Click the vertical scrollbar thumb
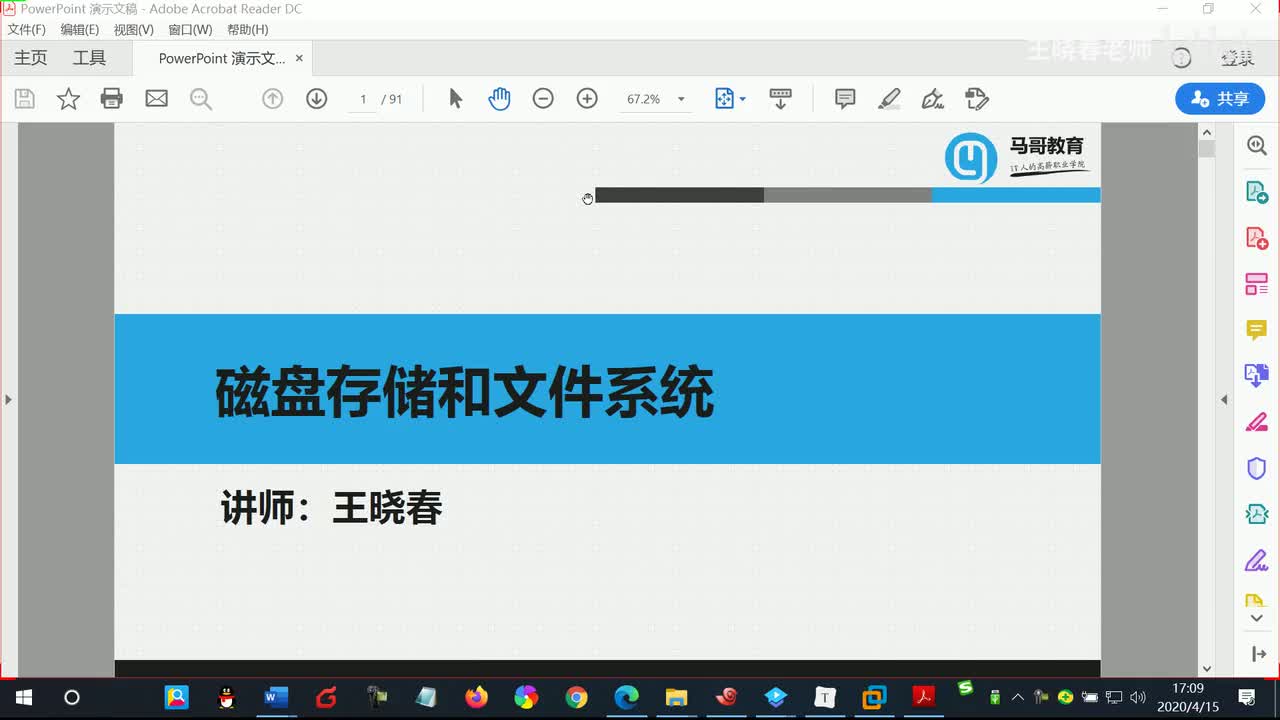Viewport: 1280px width, 720px height. click(1207, 150)
